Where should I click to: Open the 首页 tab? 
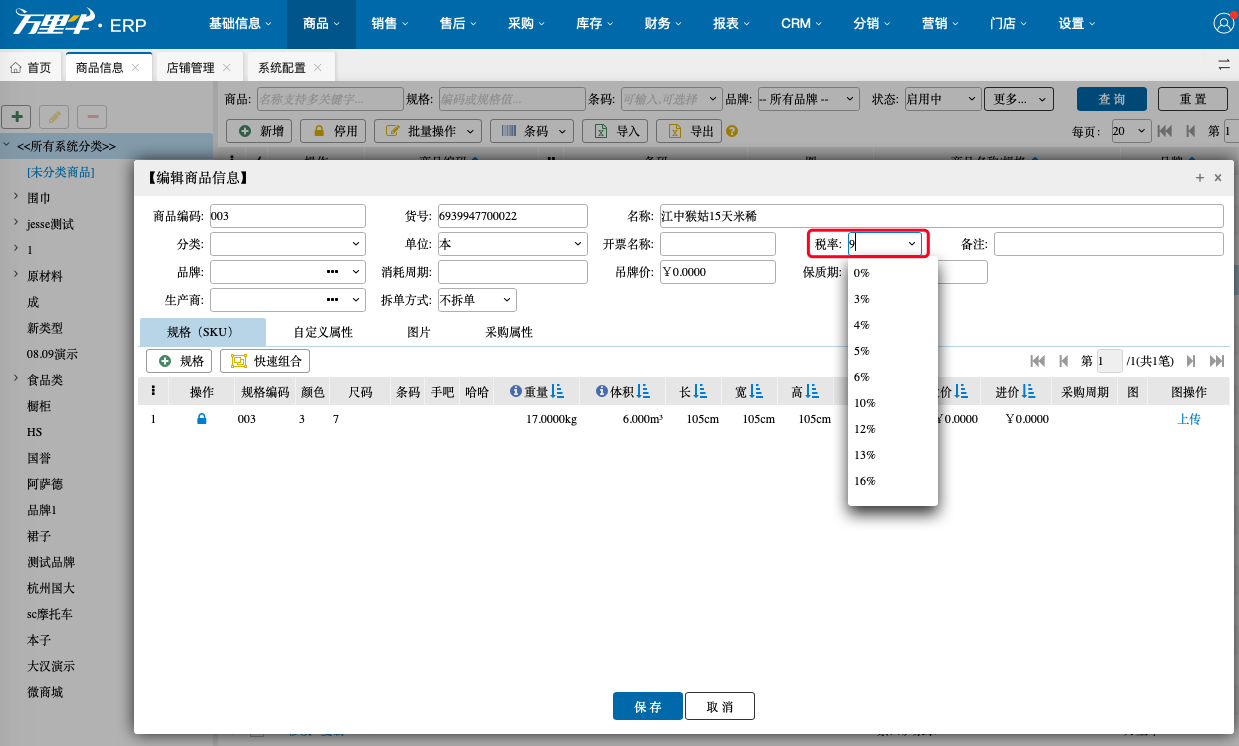click(31, 68)
